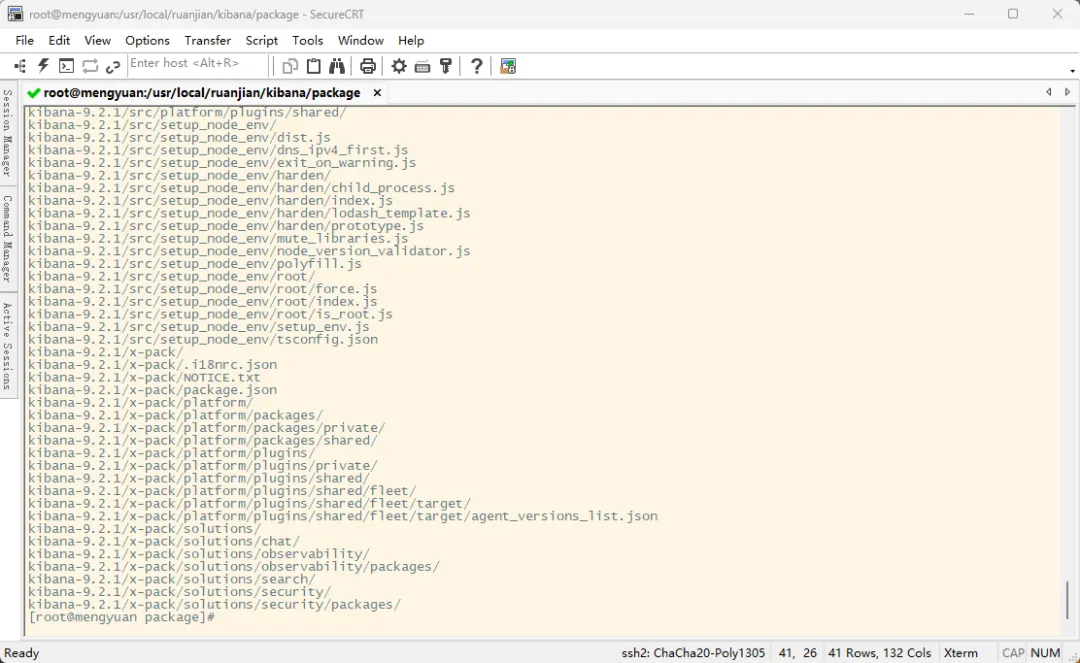Click the NUM indicator in status bar
Viewport: 1080px width, 663px height.
click(x=1045, y=653)
